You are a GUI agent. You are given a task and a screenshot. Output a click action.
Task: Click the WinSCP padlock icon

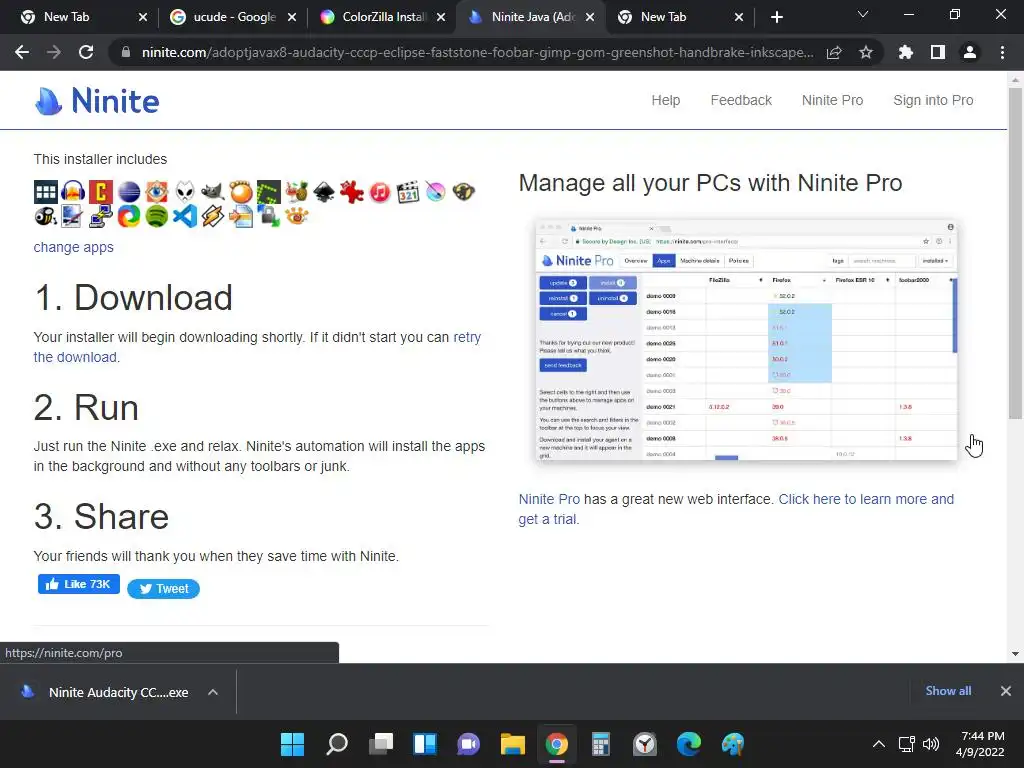tap(268, 216)
